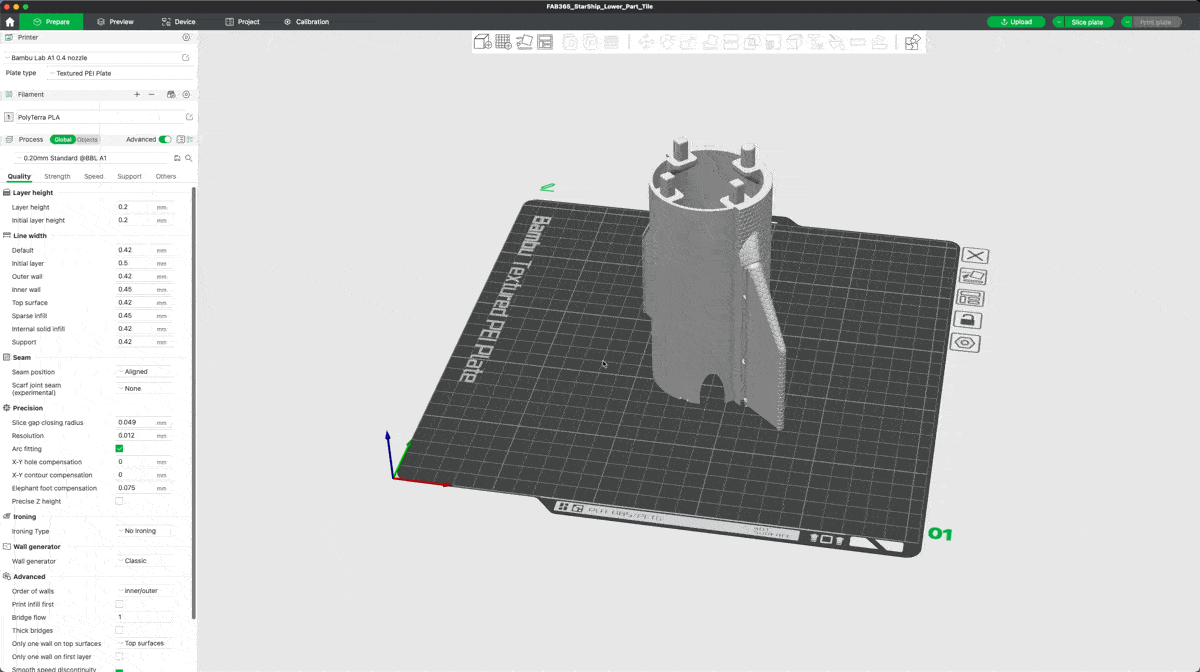
Task: Go to the Home icon
Action: [10, 21]
